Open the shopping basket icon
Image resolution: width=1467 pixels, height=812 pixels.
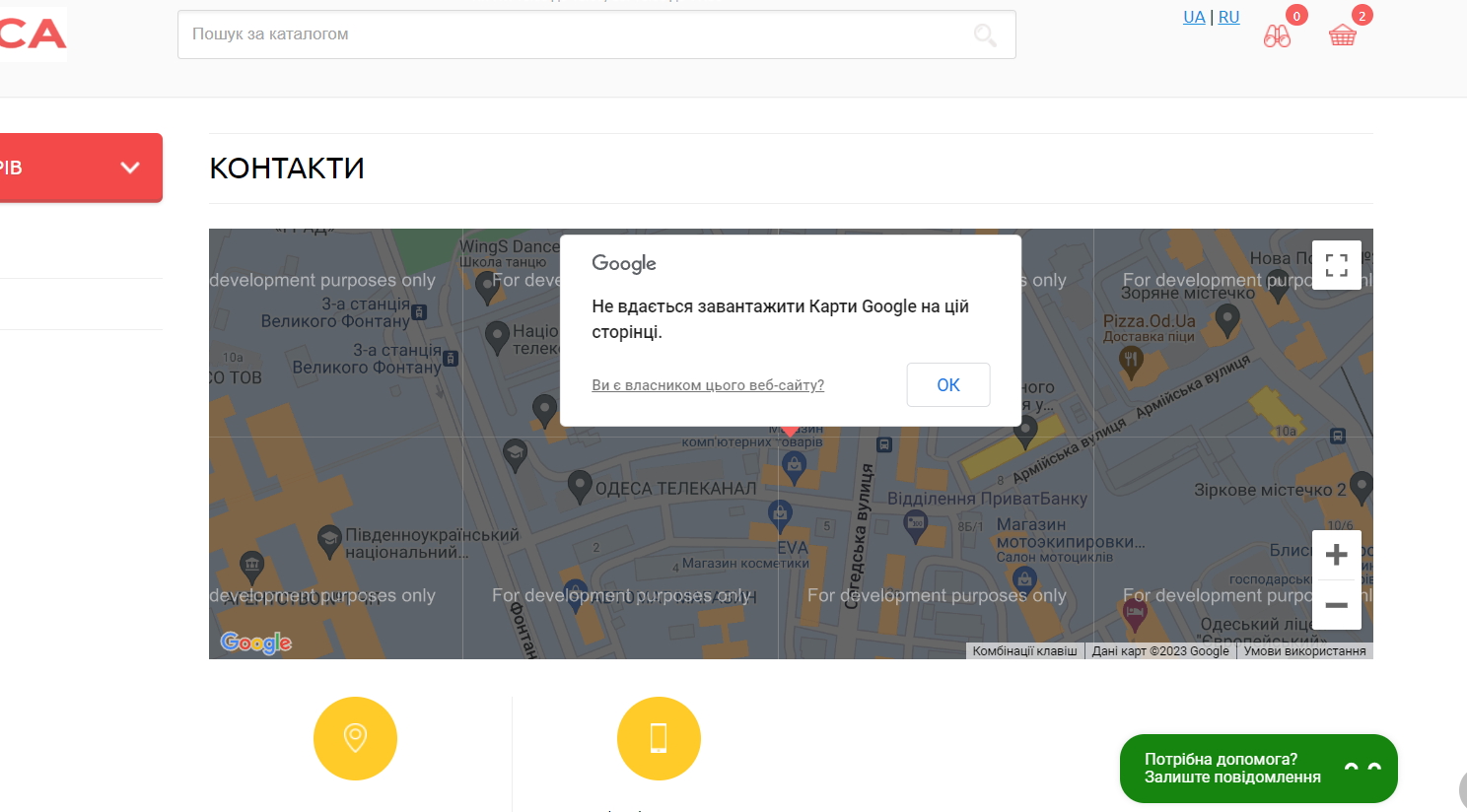pyautogui.click(x=1343, y=36)
